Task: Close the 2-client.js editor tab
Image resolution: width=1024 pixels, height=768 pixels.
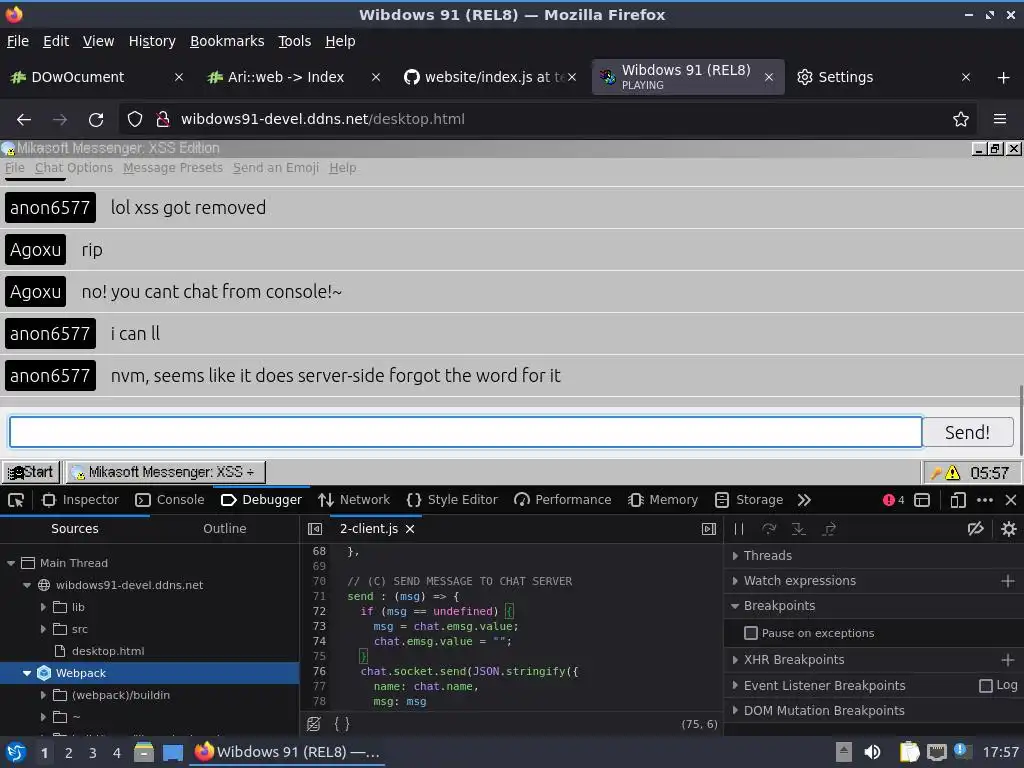Action: [x=410, y=529]
